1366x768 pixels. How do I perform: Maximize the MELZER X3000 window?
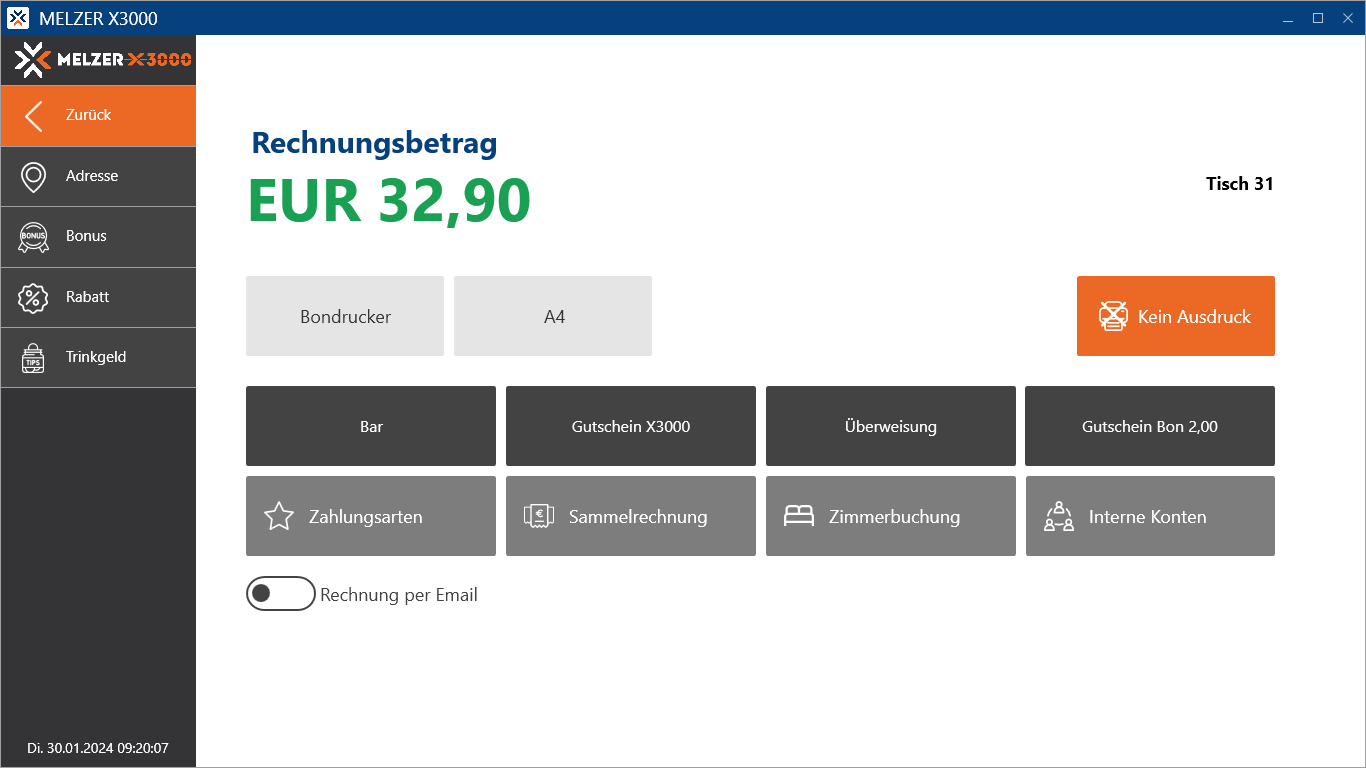[1318, 18]
